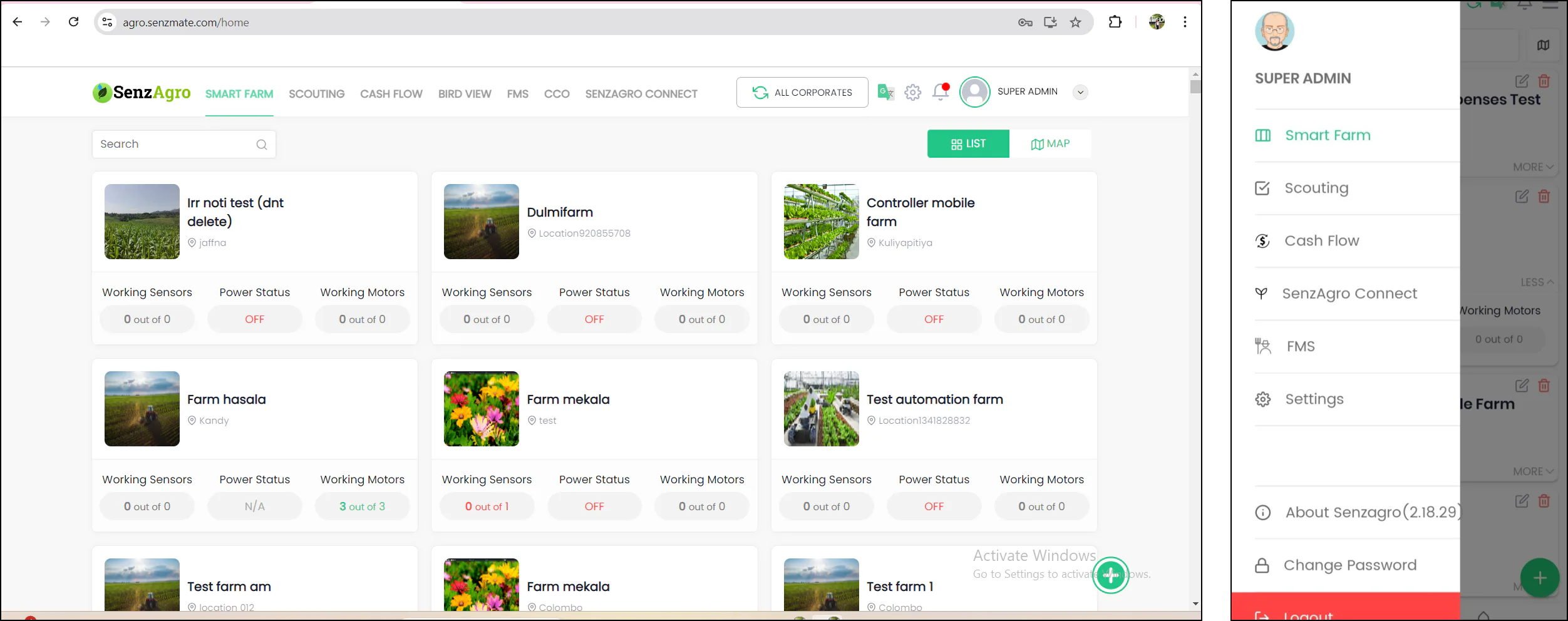Open About Senzagro in mobile drawer
Screen dimensions: 1568x621
[x=1357, y=512]
